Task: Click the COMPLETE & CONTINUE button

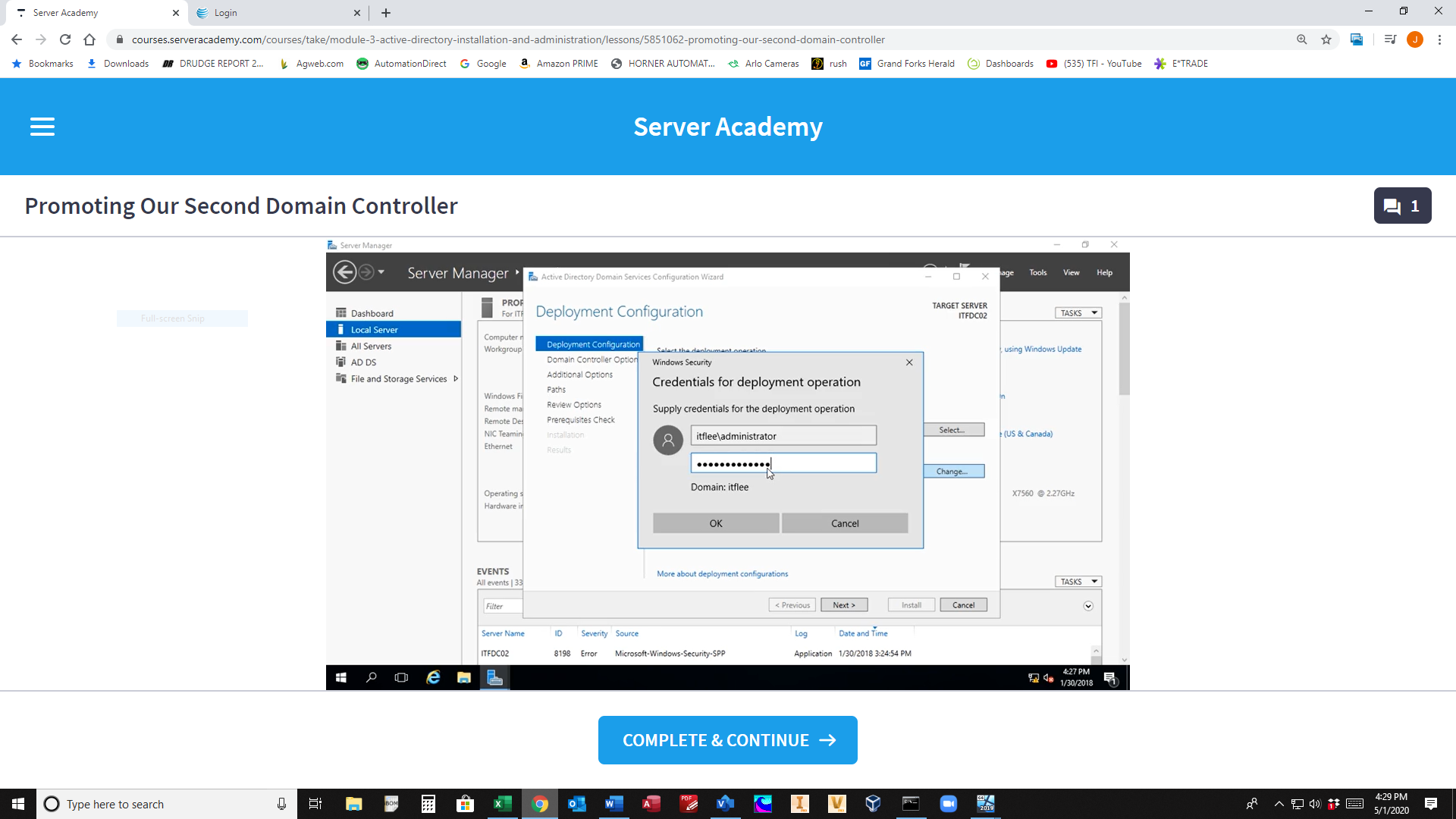Action: (727, 740)
